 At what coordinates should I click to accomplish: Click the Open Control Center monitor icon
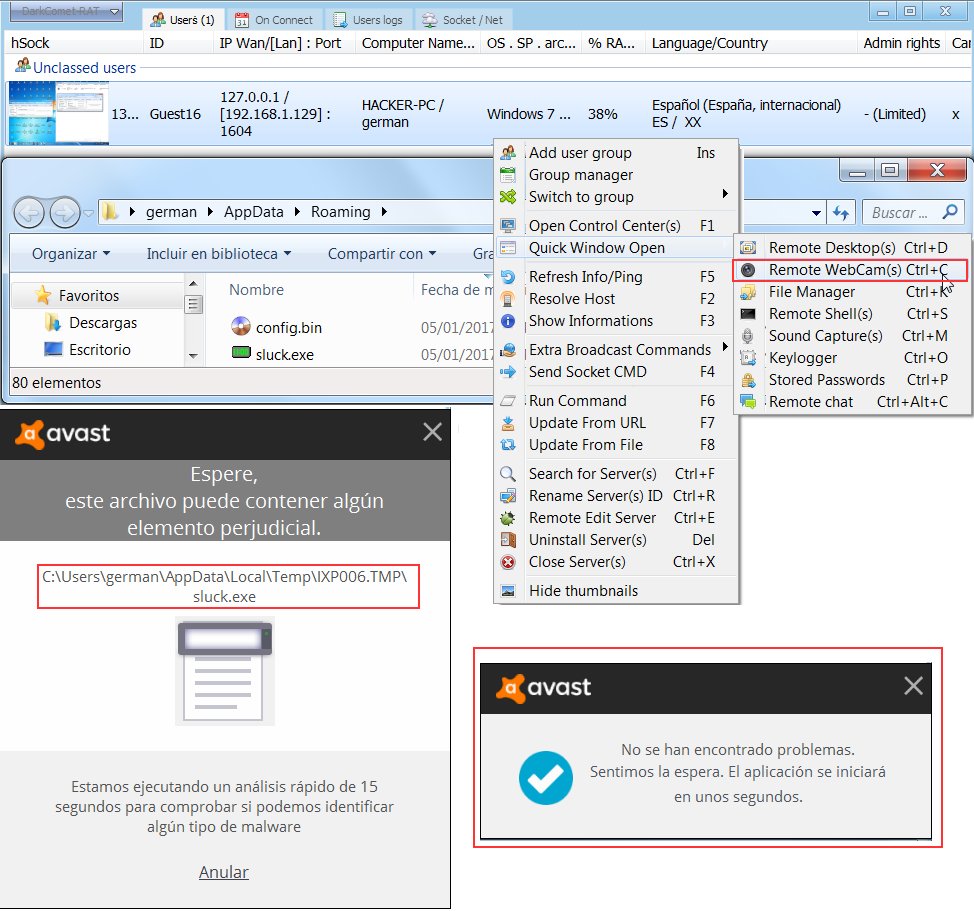pyautogui.click(x=508, y=225)
